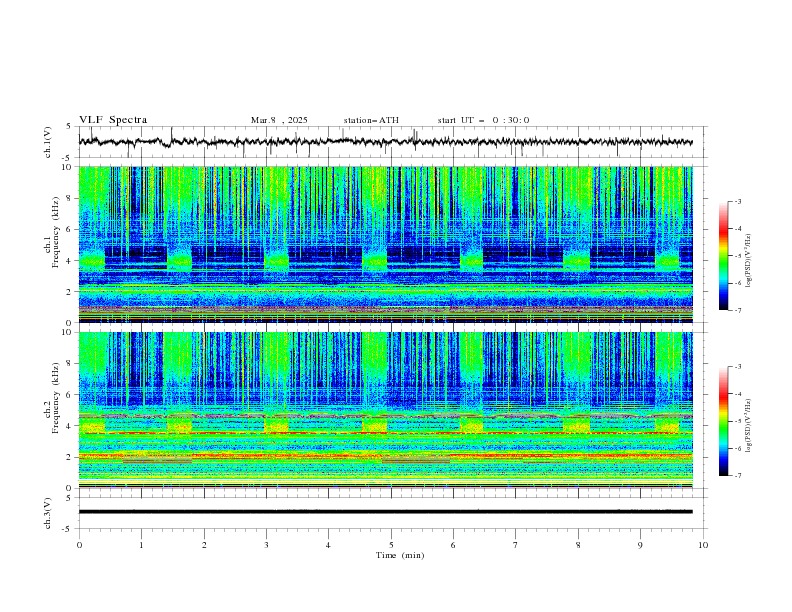Click time axis tick label "2"
Screen dimensions: 792x612
tap(204, 545)
